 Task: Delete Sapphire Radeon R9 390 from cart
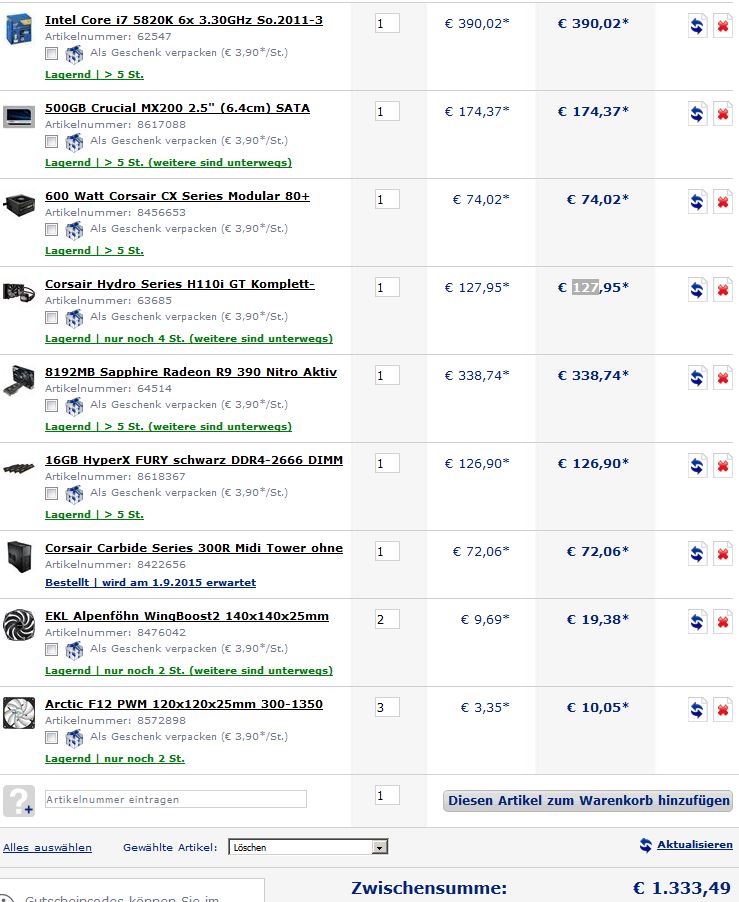[x=722, y=377]
